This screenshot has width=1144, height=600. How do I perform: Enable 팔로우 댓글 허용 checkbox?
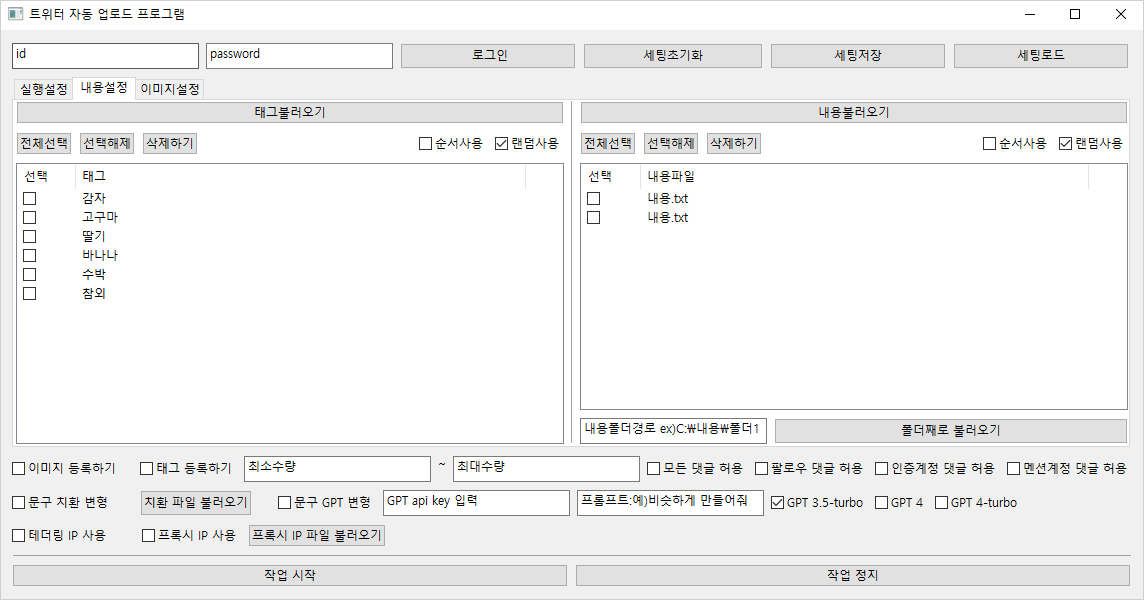click(762, 469)
